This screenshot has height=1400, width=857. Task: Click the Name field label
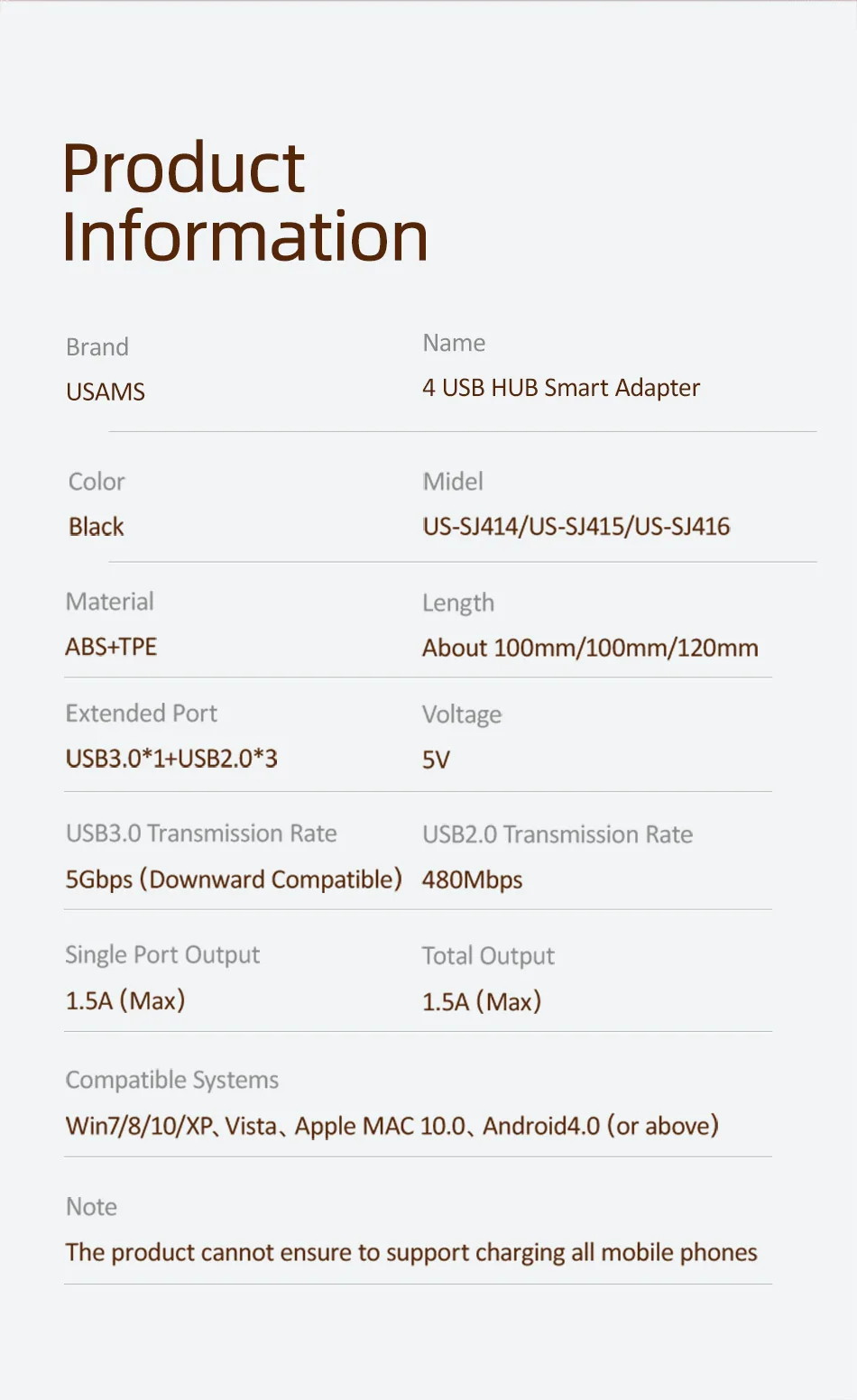454,344
